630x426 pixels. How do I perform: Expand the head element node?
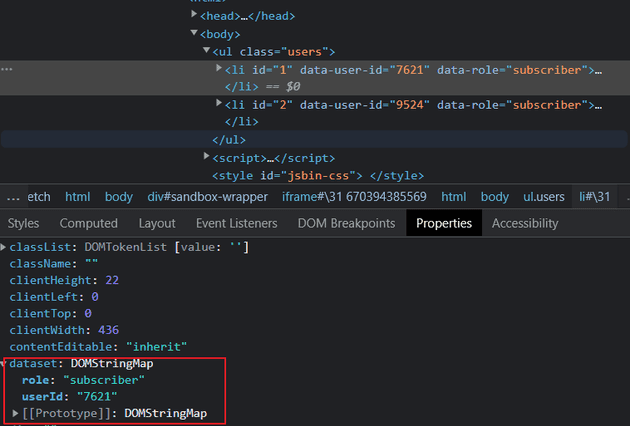(195, 16)
